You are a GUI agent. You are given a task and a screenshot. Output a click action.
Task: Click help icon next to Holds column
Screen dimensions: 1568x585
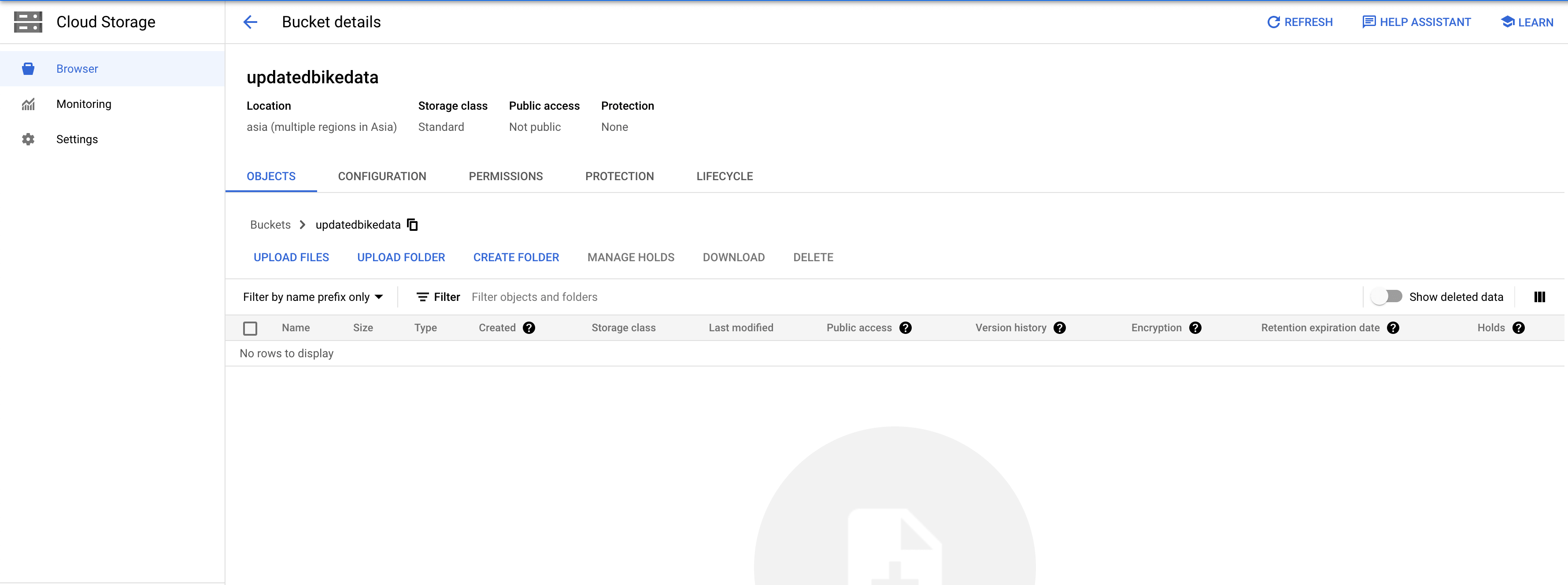tap(1518, 328)
